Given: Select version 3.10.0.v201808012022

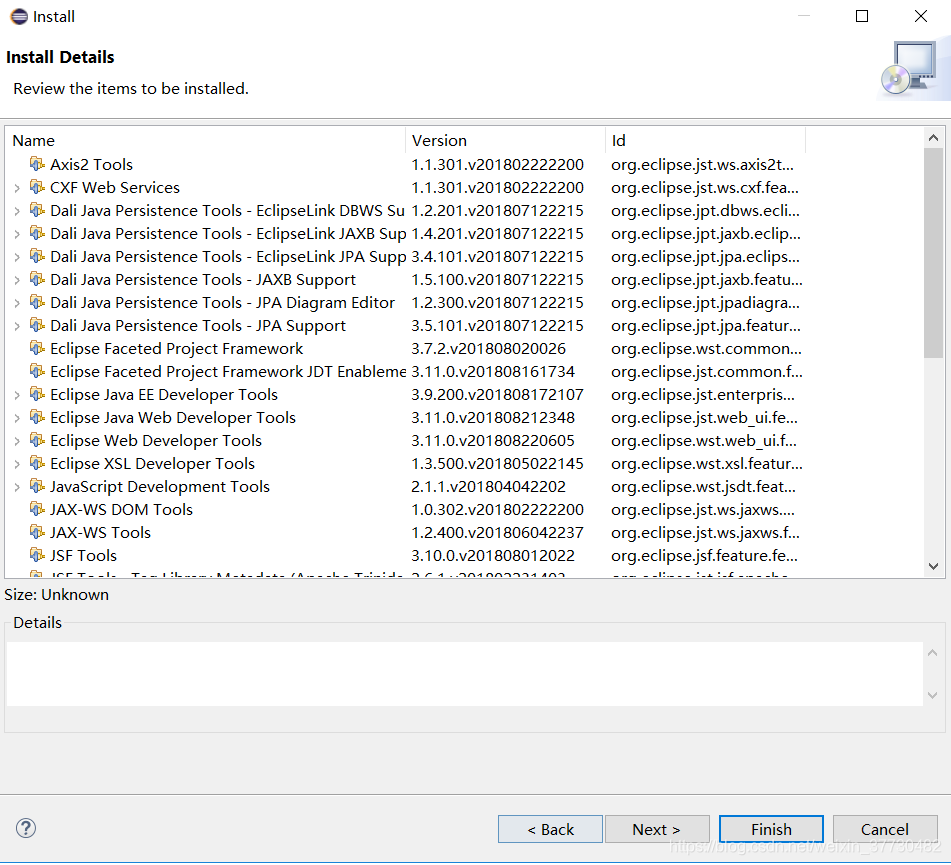Looking at the screenshot, I should (x=493, y=556).
